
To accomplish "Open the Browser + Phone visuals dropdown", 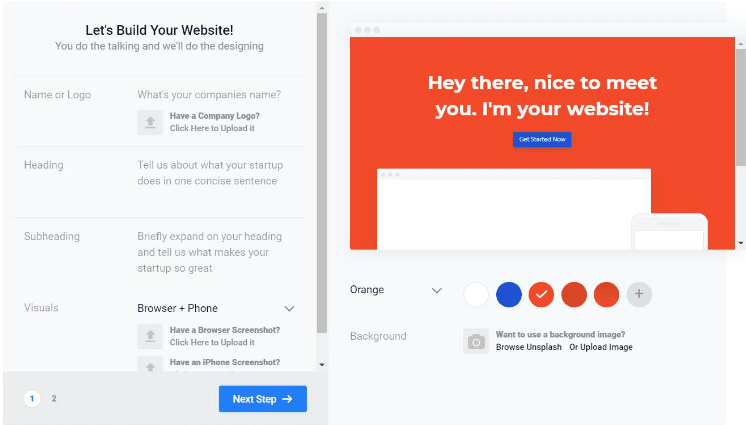I will pos(216,308).
